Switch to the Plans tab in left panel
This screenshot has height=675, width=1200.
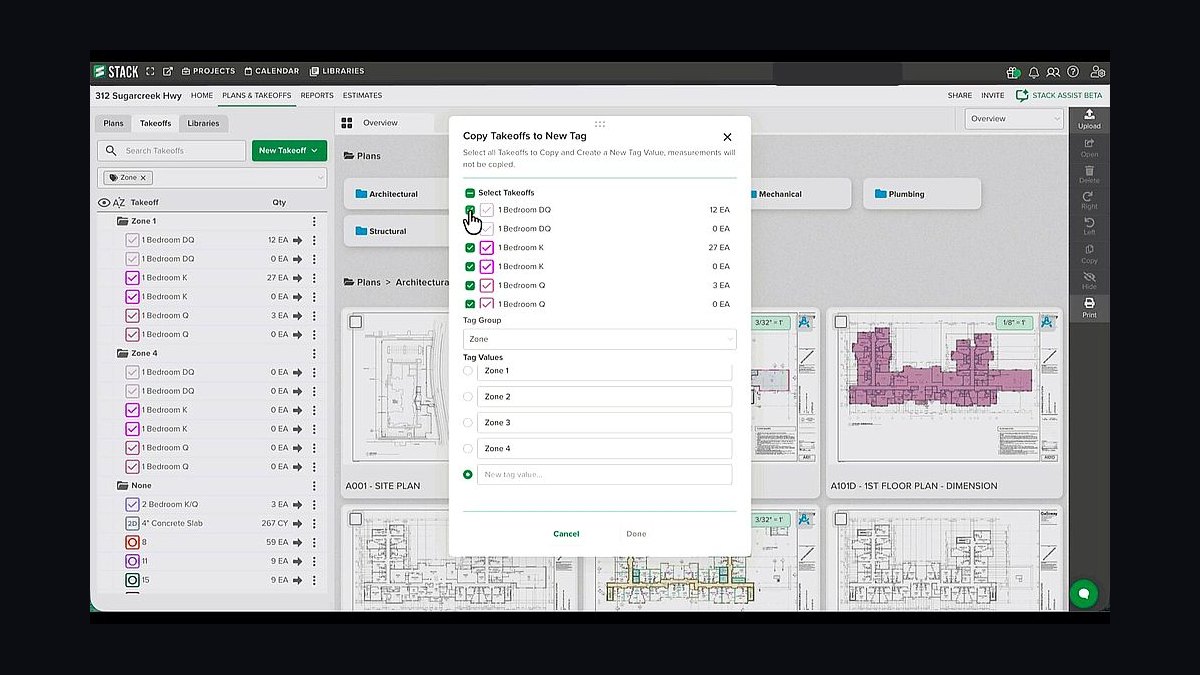click(x=114, y=124)
